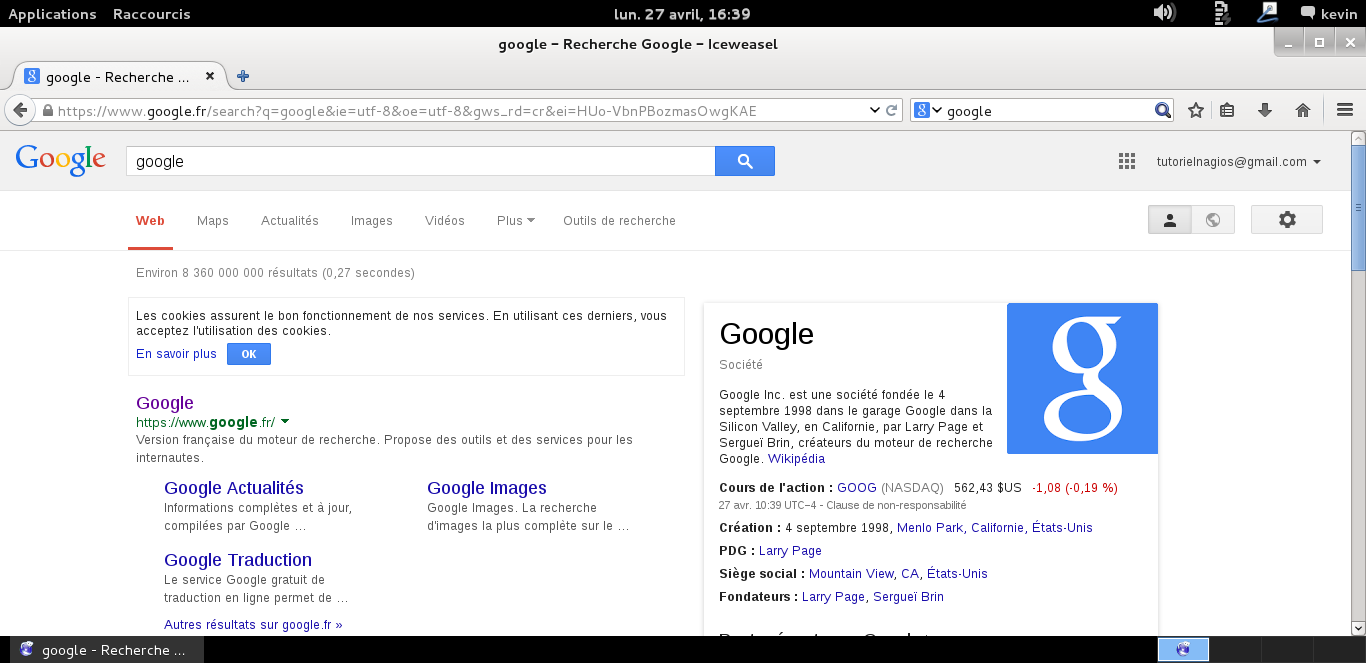Click the California link
This screenshot has height=663, width=1366.
tap(997, 528)
